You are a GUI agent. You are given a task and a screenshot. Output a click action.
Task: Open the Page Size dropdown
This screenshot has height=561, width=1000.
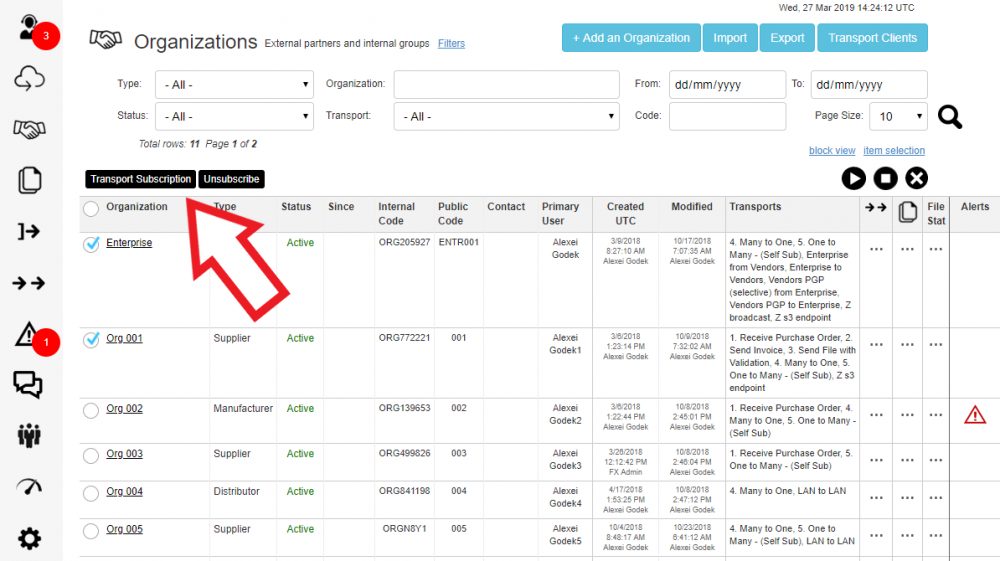tap(897, 117)
